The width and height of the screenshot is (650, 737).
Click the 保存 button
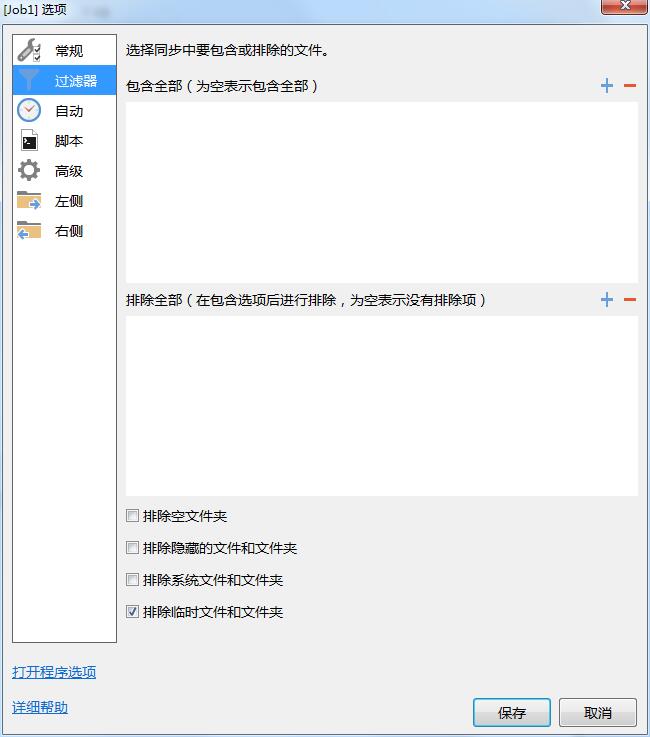tap(512, 713)
